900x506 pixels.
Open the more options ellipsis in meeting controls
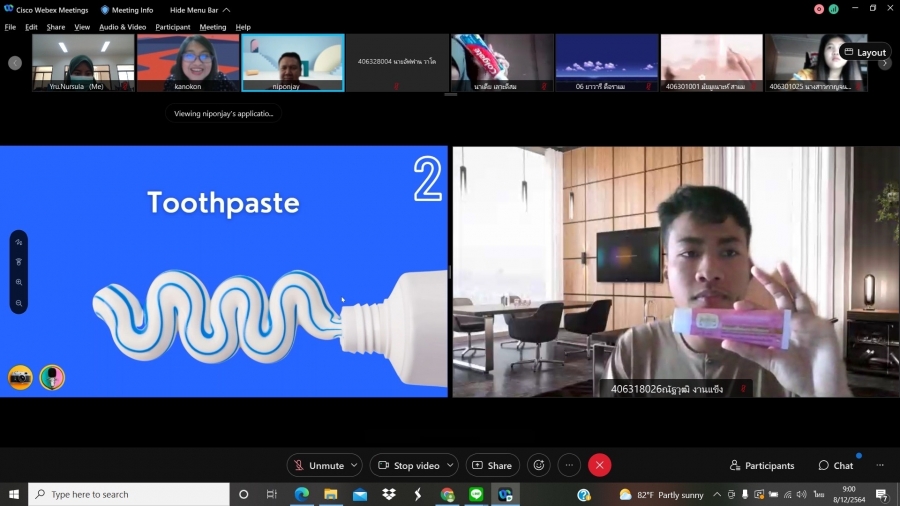point(569,465)
